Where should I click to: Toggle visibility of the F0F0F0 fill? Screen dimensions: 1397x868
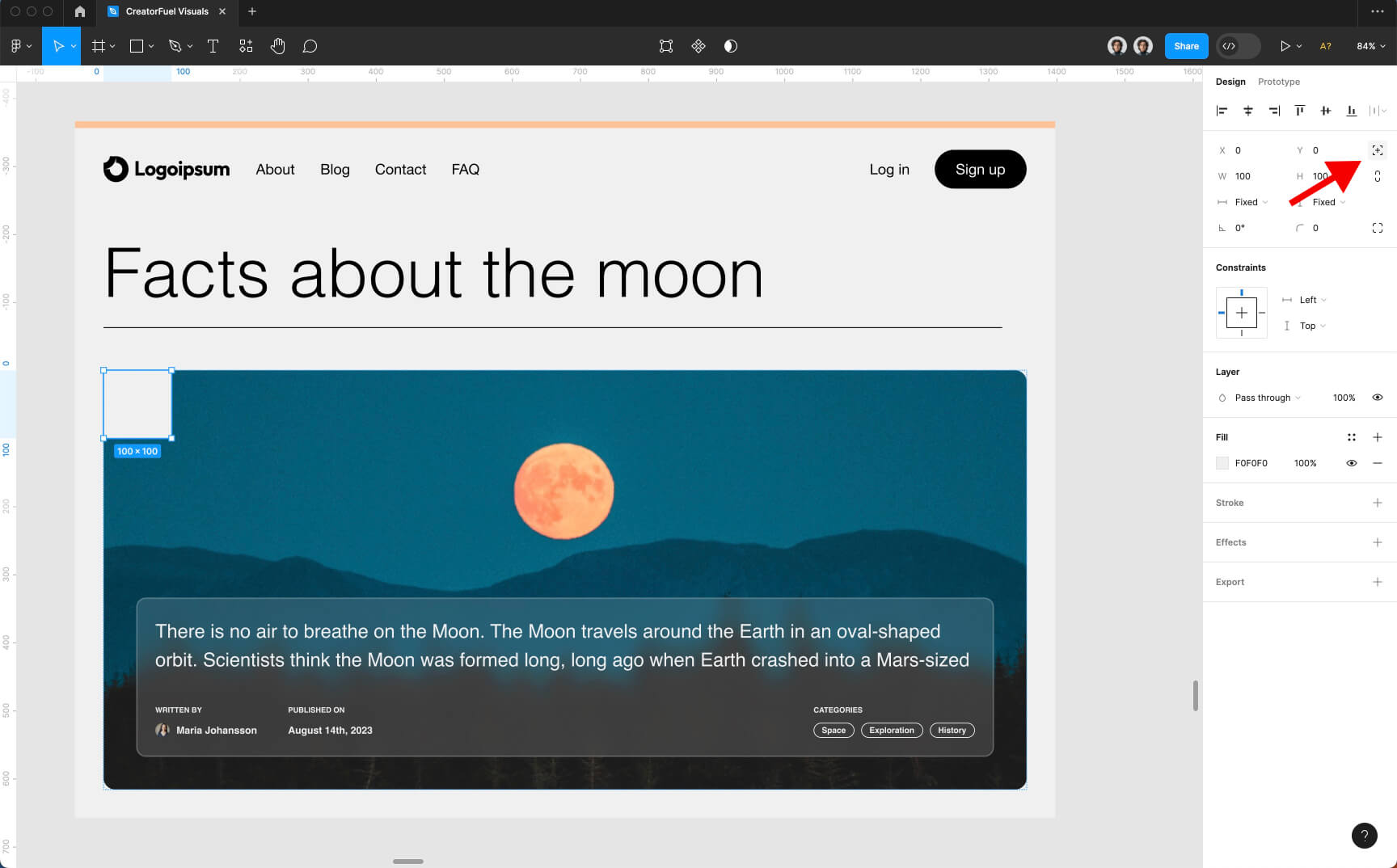click(x=1352, y=462)
